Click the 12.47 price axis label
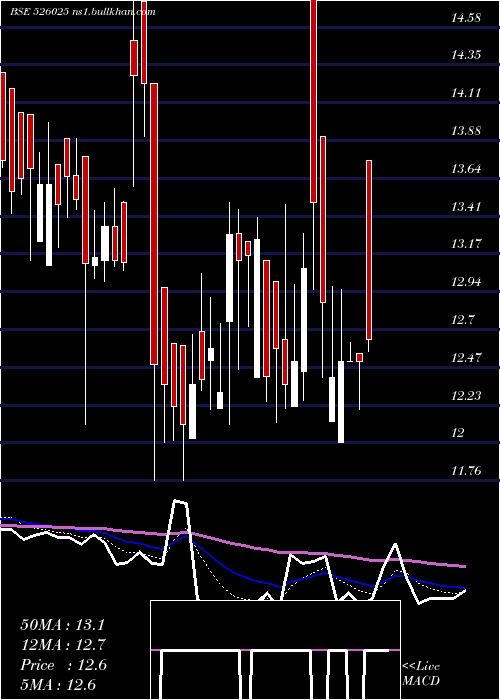This screenshot has width=500, height=700. pos(466,358)
